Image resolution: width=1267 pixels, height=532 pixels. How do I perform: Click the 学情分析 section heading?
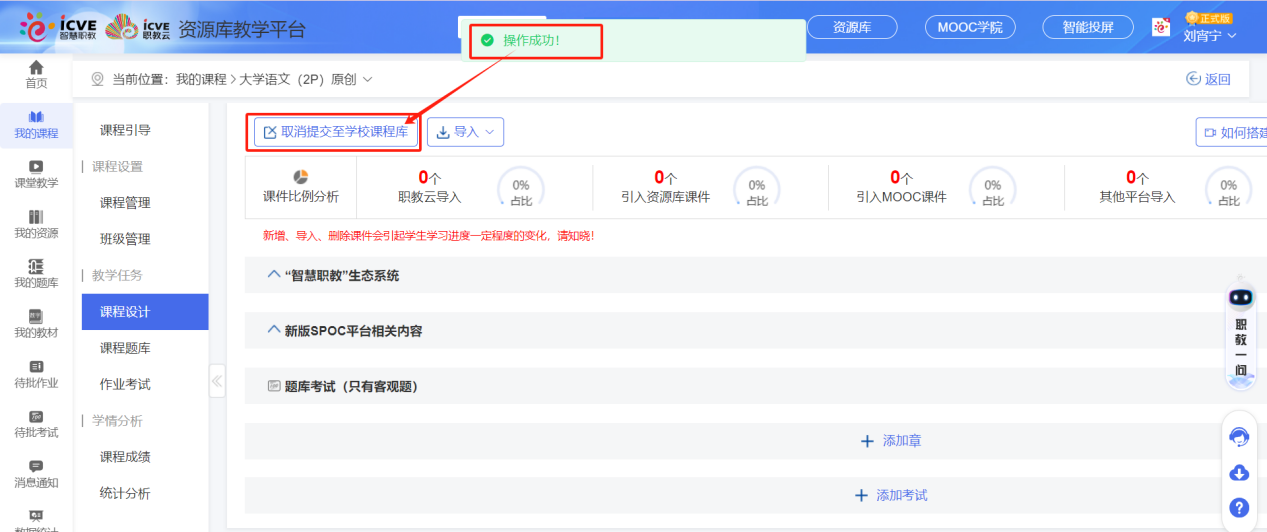pos(117,421)
